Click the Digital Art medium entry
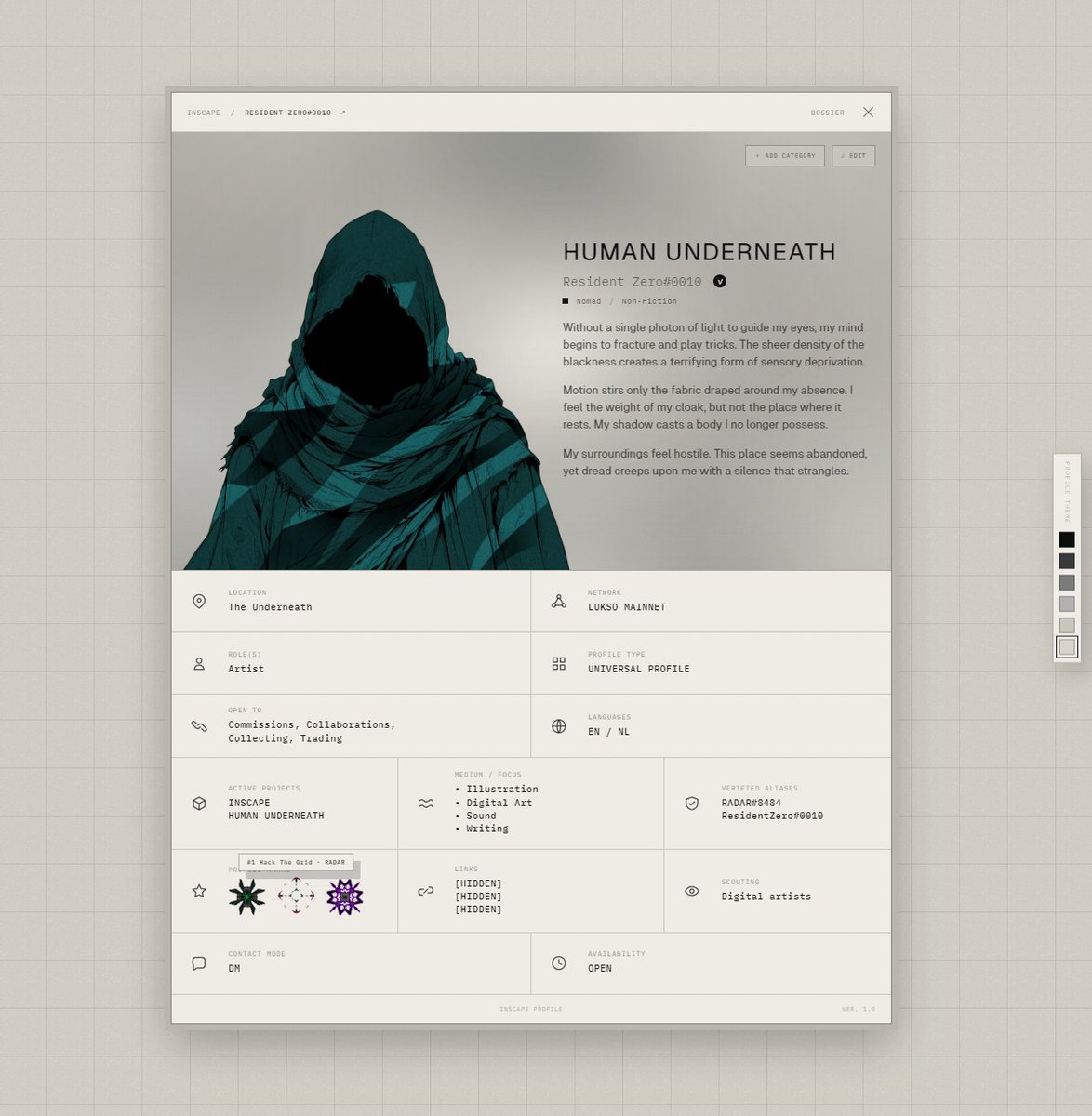 point(499,803)
